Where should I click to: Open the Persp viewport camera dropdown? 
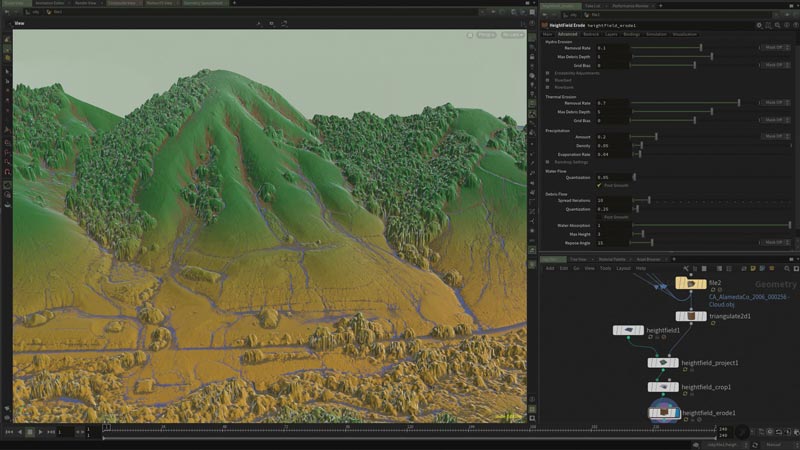(486, 35)
